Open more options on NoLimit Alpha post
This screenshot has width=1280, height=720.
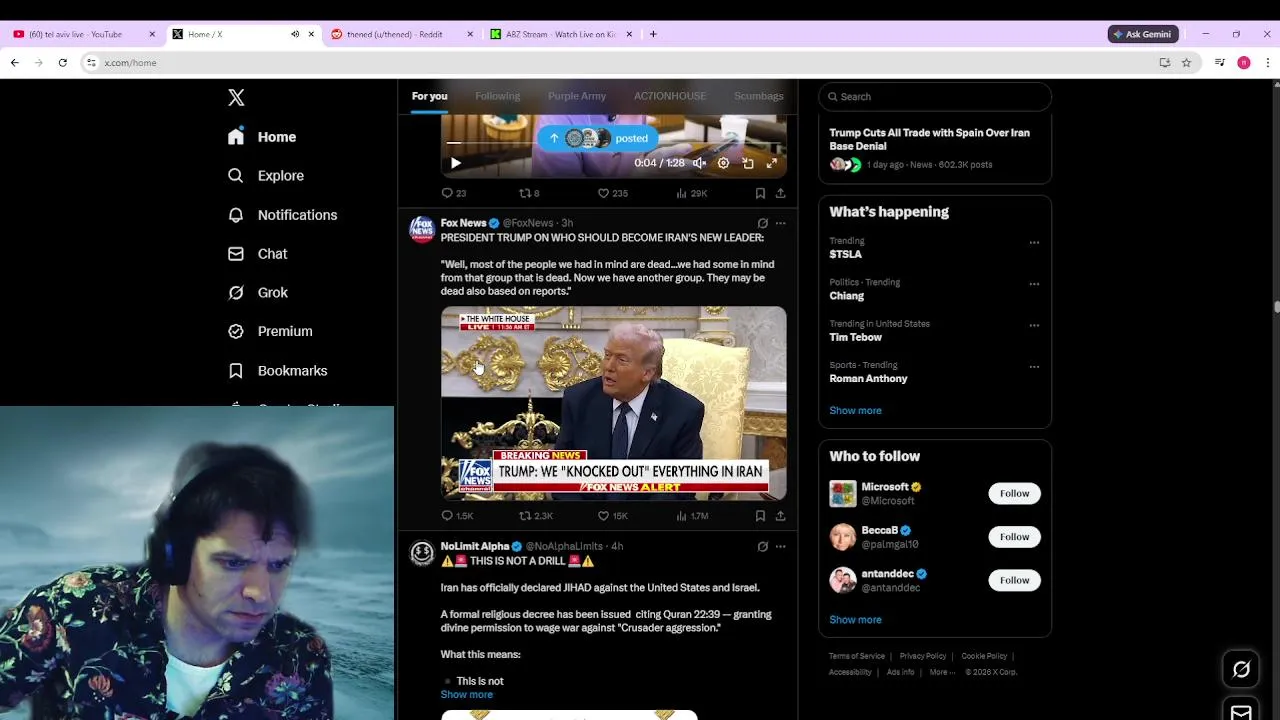pyautogui.click(x=780, y=546)
